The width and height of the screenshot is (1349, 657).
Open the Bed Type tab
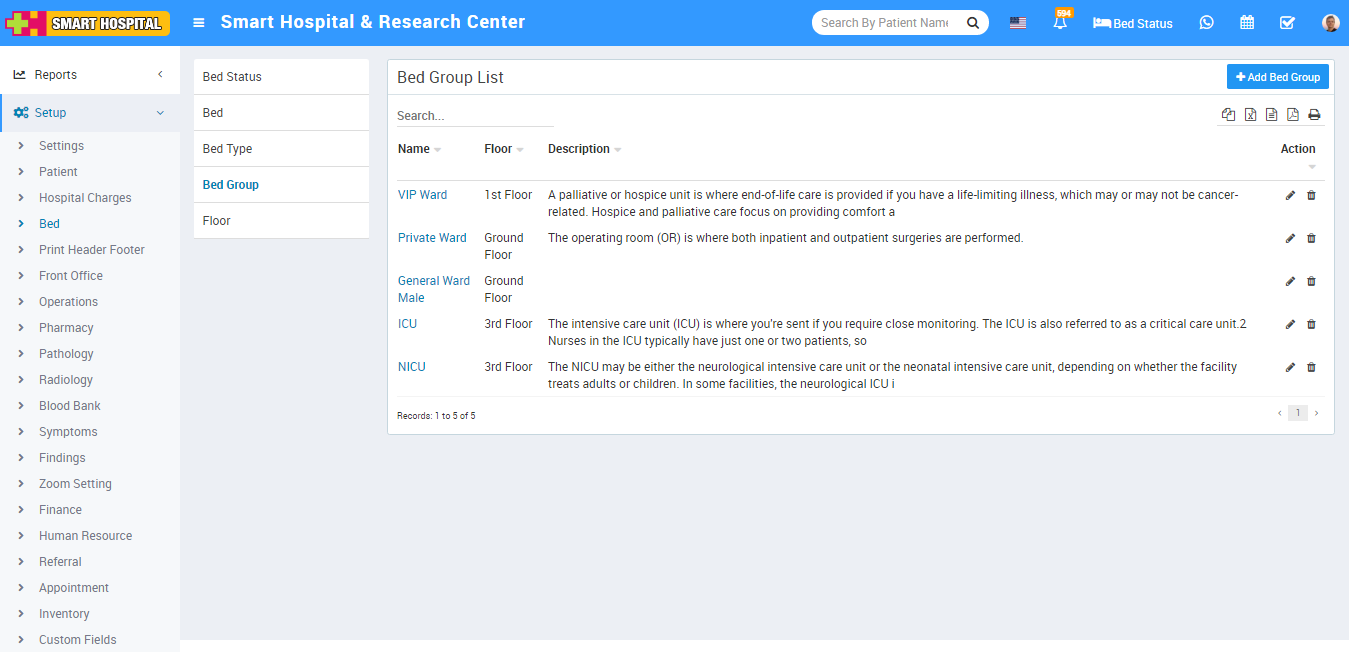click(228, 149)
